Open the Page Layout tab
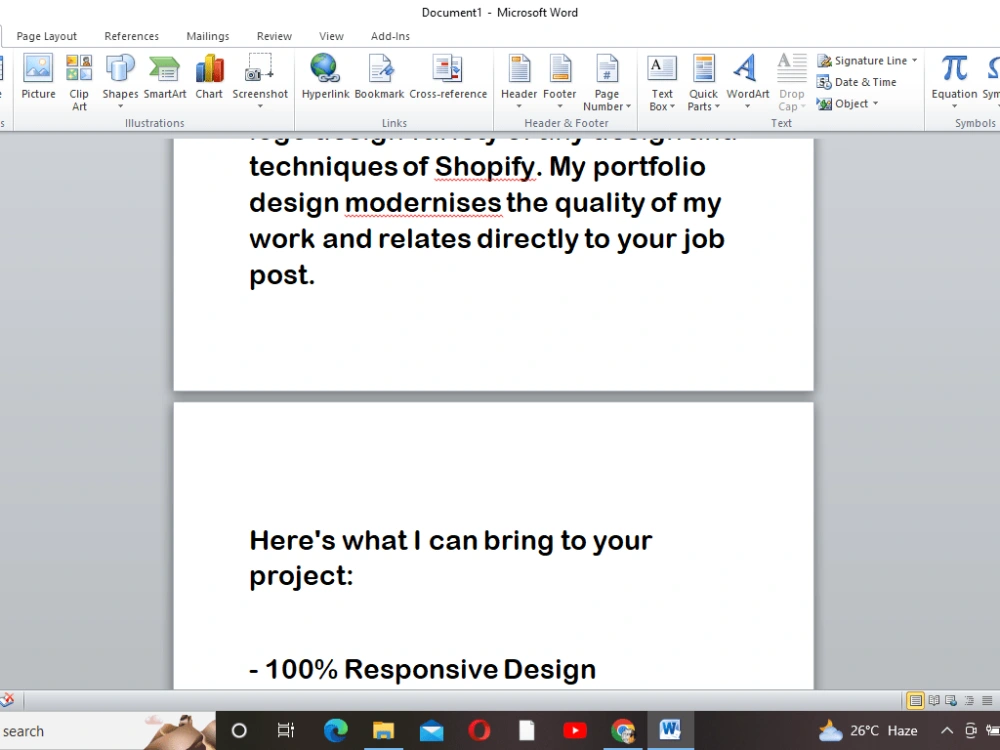Image resolution: width=1000 pixels, height=750 pixels. pos(47,36)
